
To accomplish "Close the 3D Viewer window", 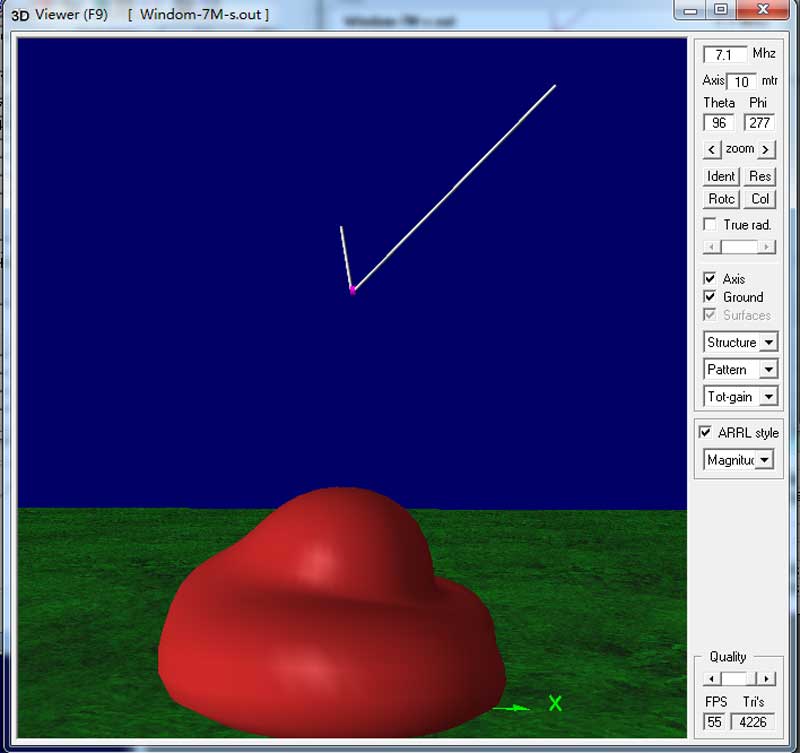I will pyautogui.click(x=763, y=10).
